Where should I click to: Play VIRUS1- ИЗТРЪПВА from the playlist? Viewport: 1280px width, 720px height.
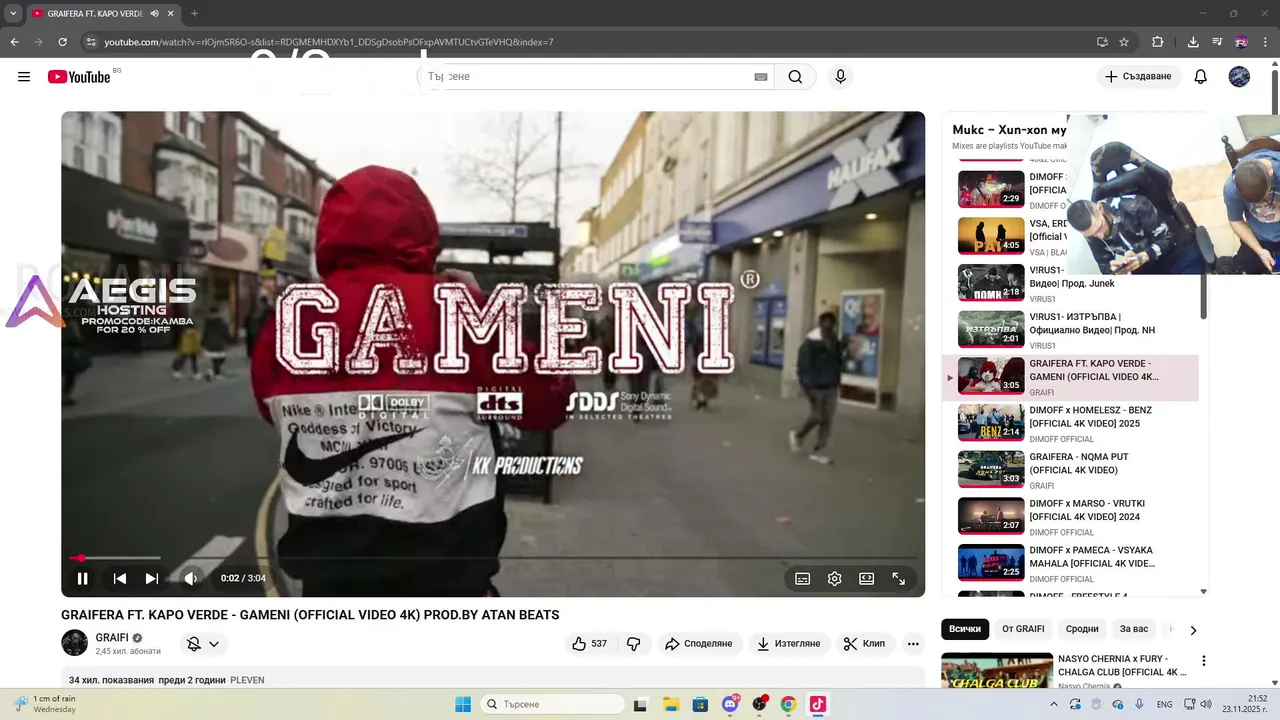[x=1070, y=330]
